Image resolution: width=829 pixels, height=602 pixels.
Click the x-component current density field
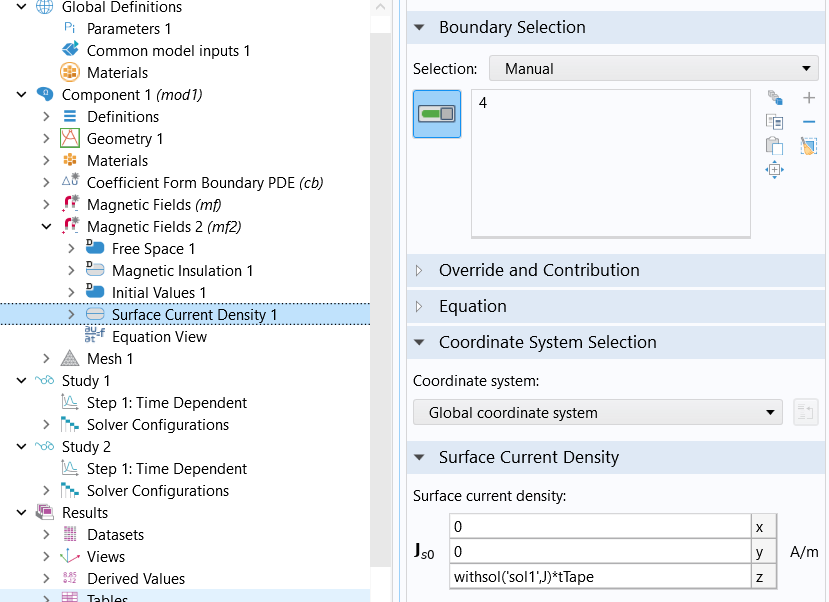pos(600,526)
